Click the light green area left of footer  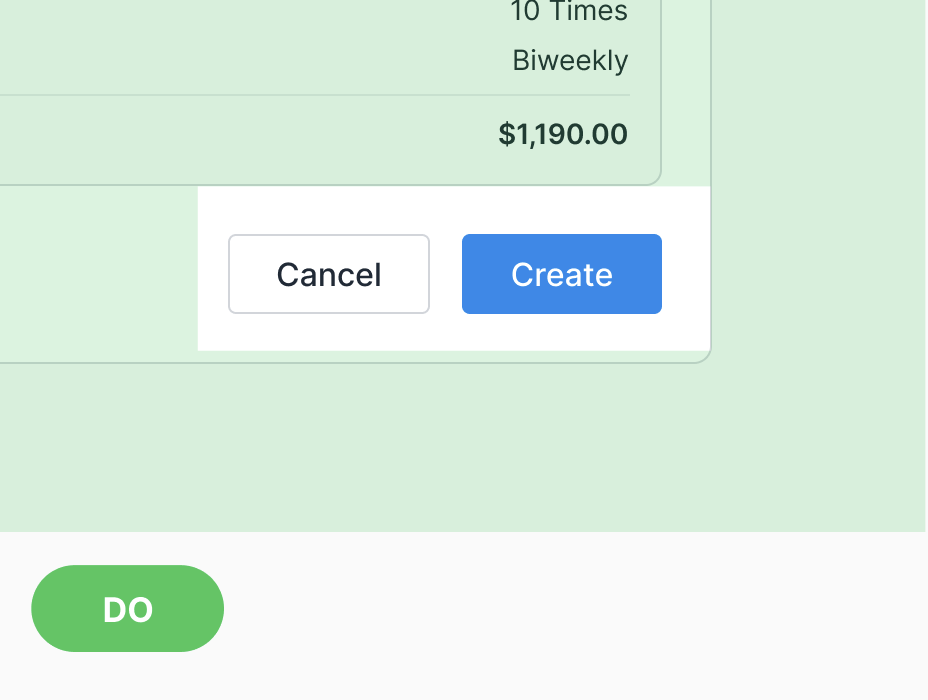pyautogui.click(x=100, y=270)
